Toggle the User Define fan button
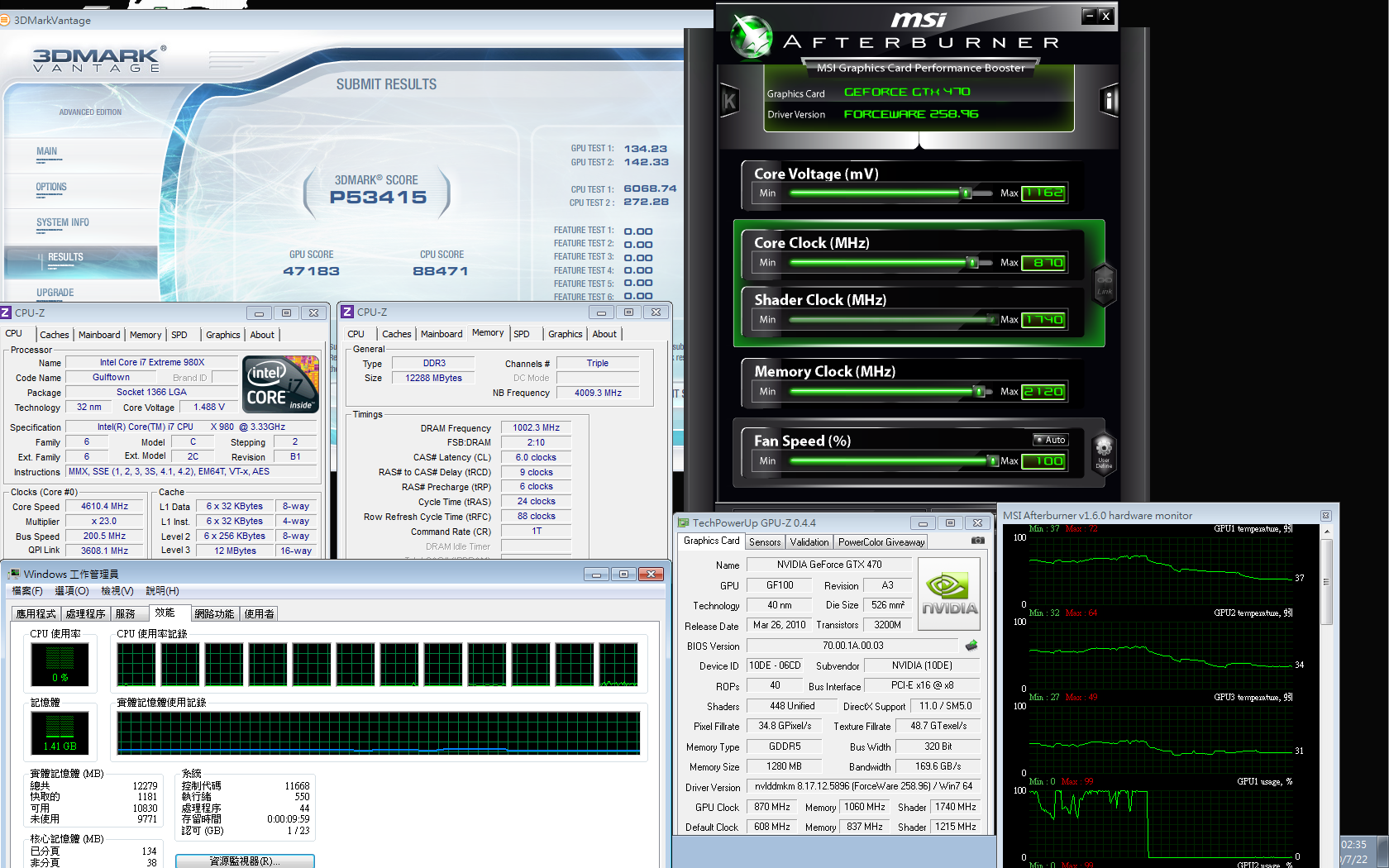This screenshot has height=868, width=1389. 1104,454
